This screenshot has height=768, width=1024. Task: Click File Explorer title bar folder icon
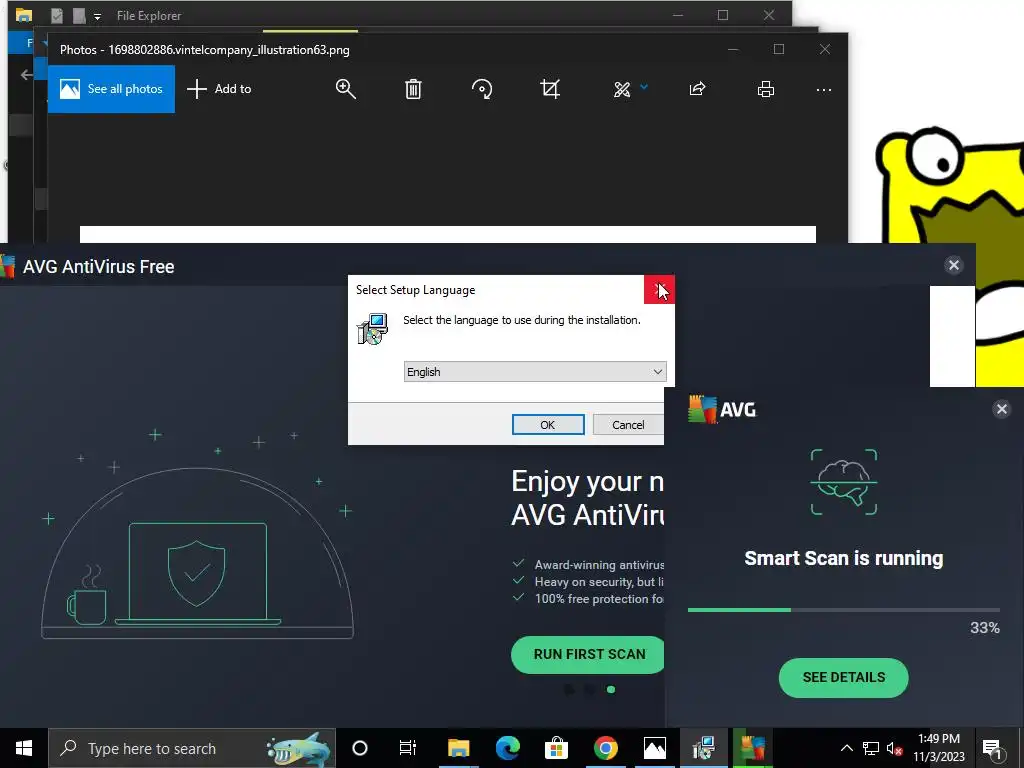(24, 15)
